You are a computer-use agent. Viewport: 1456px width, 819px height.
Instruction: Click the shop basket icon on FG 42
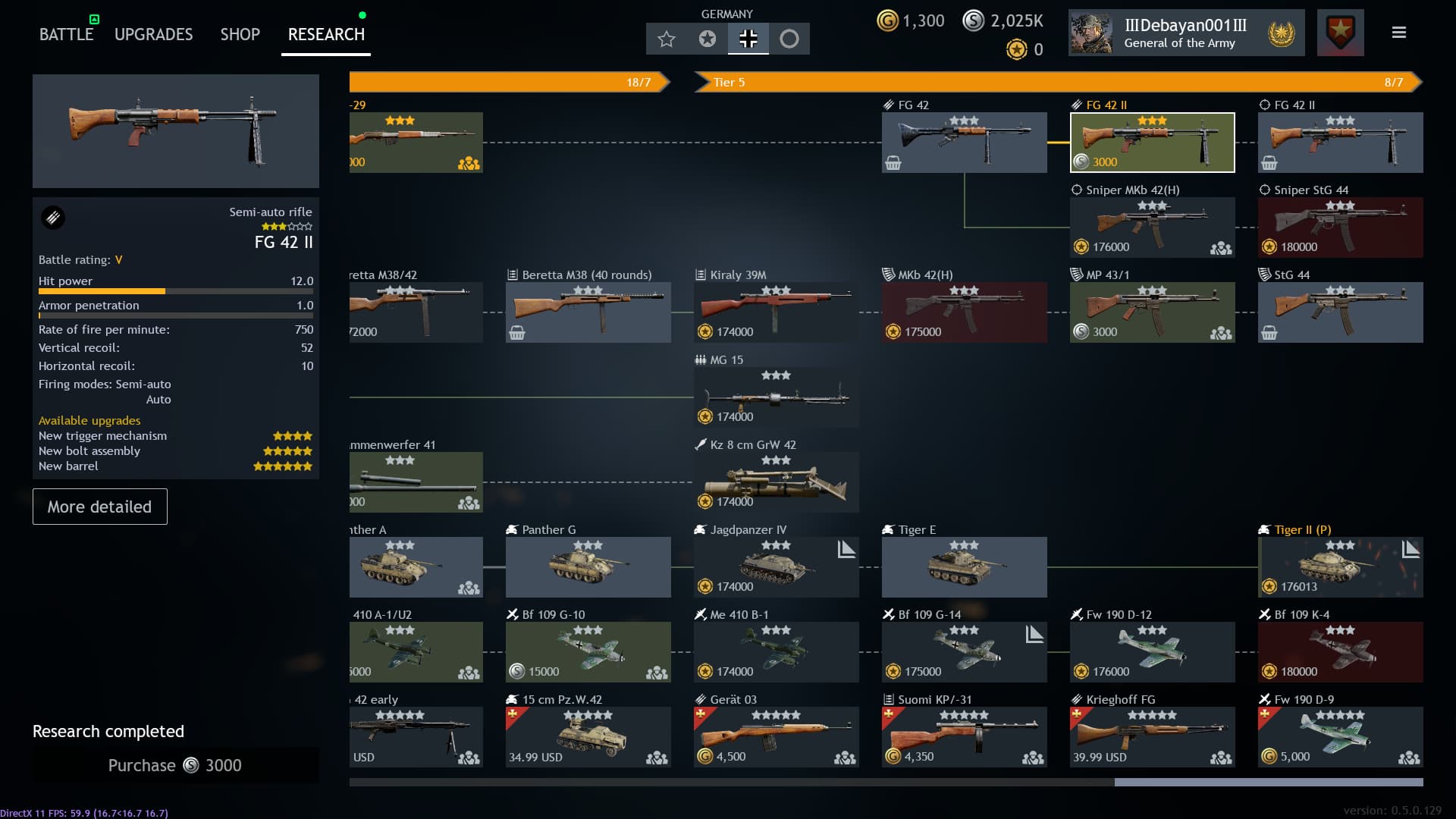point(893,163)
